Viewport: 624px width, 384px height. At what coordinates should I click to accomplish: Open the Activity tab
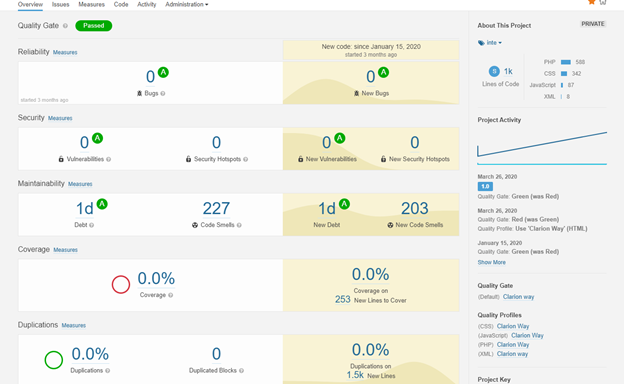pyautogui.click(x=146, y=4)
